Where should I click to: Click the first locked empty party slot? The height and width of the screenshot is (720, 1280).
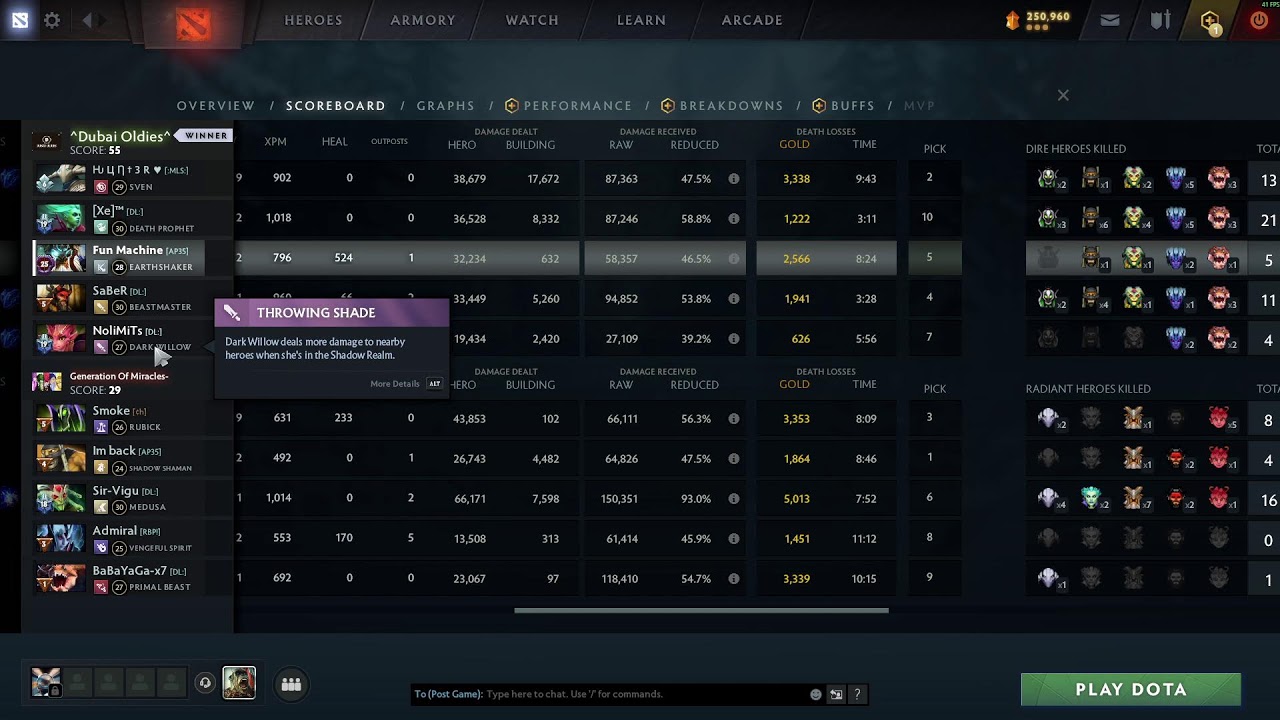(77, 683)
